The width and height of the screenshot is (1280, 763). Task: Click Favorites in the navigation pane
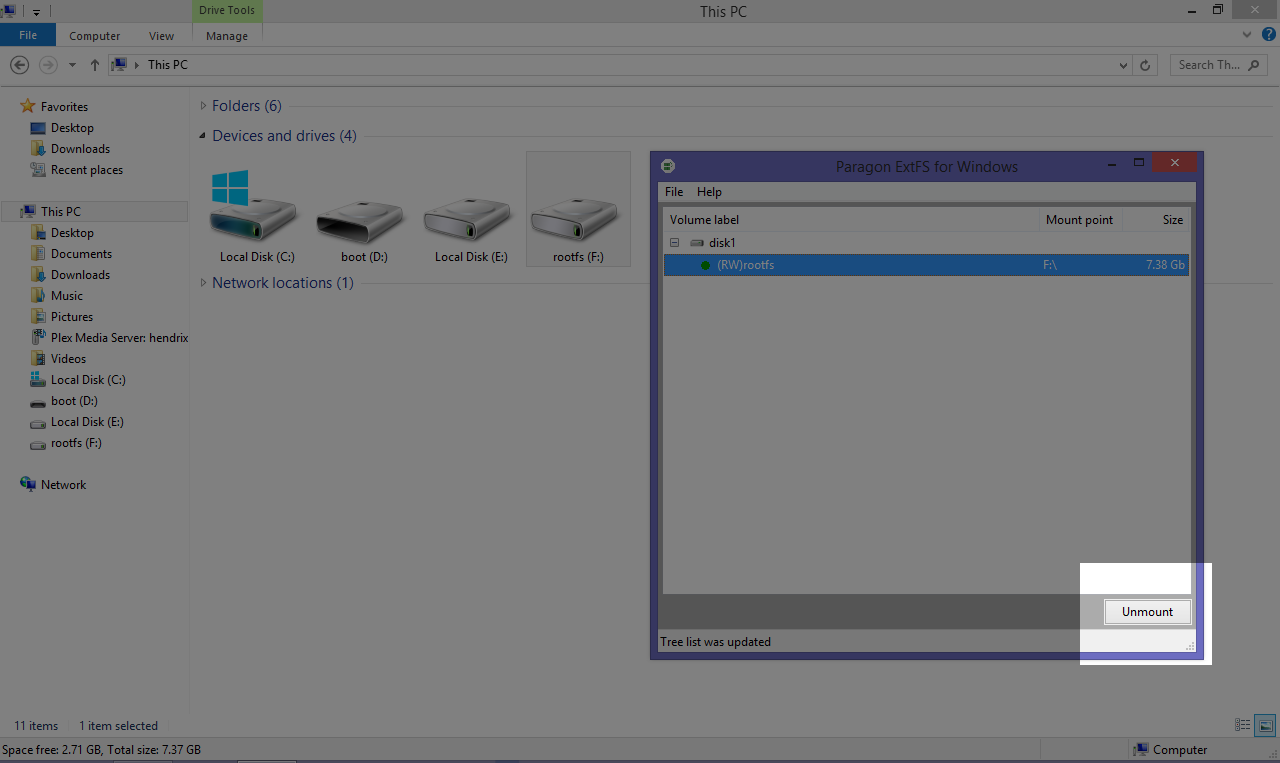click(64, 107)
